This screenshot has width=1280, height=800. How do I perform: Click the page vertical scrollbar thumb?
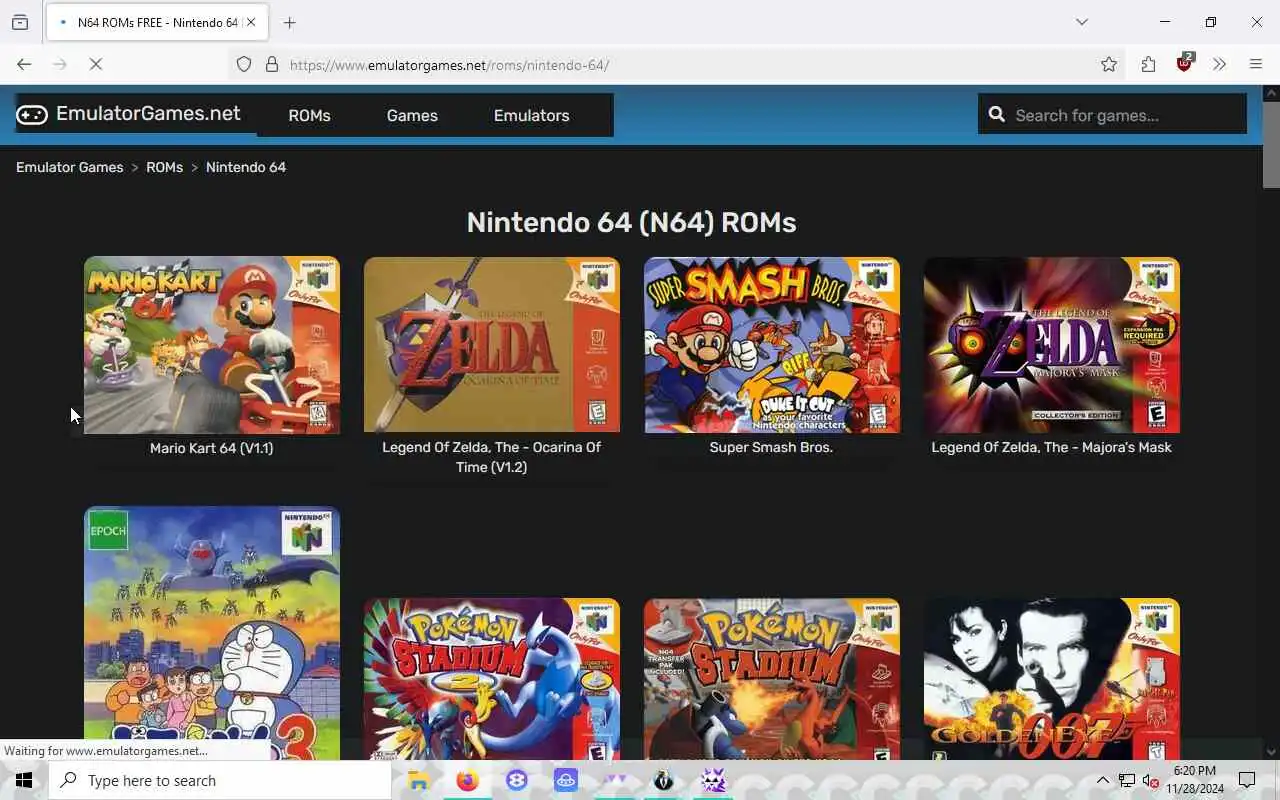pyautogui.click(x=1271, y=144)
